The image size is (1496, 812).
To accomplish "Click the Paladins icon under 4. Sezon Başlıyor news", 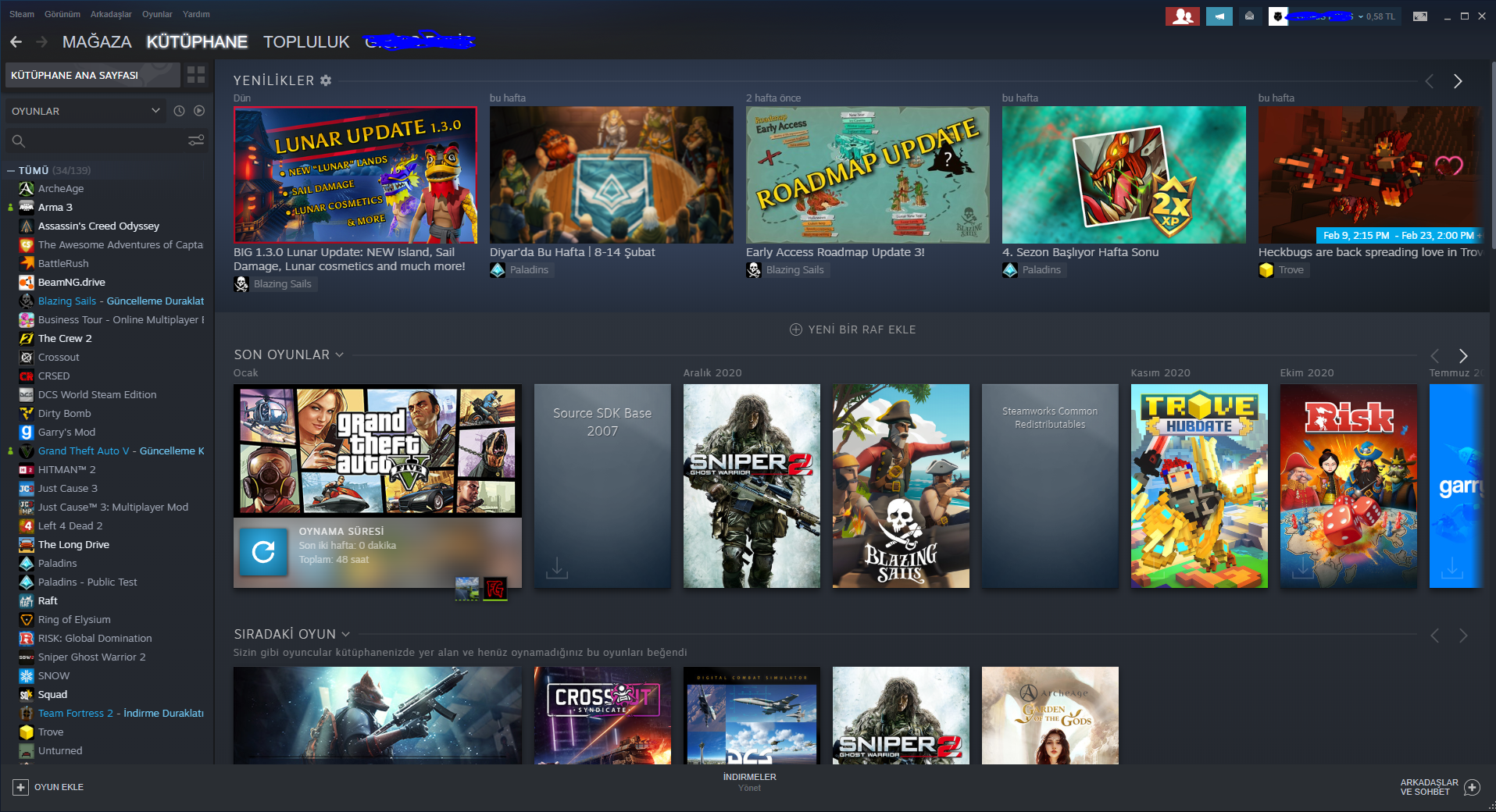I will [1010, 270].
